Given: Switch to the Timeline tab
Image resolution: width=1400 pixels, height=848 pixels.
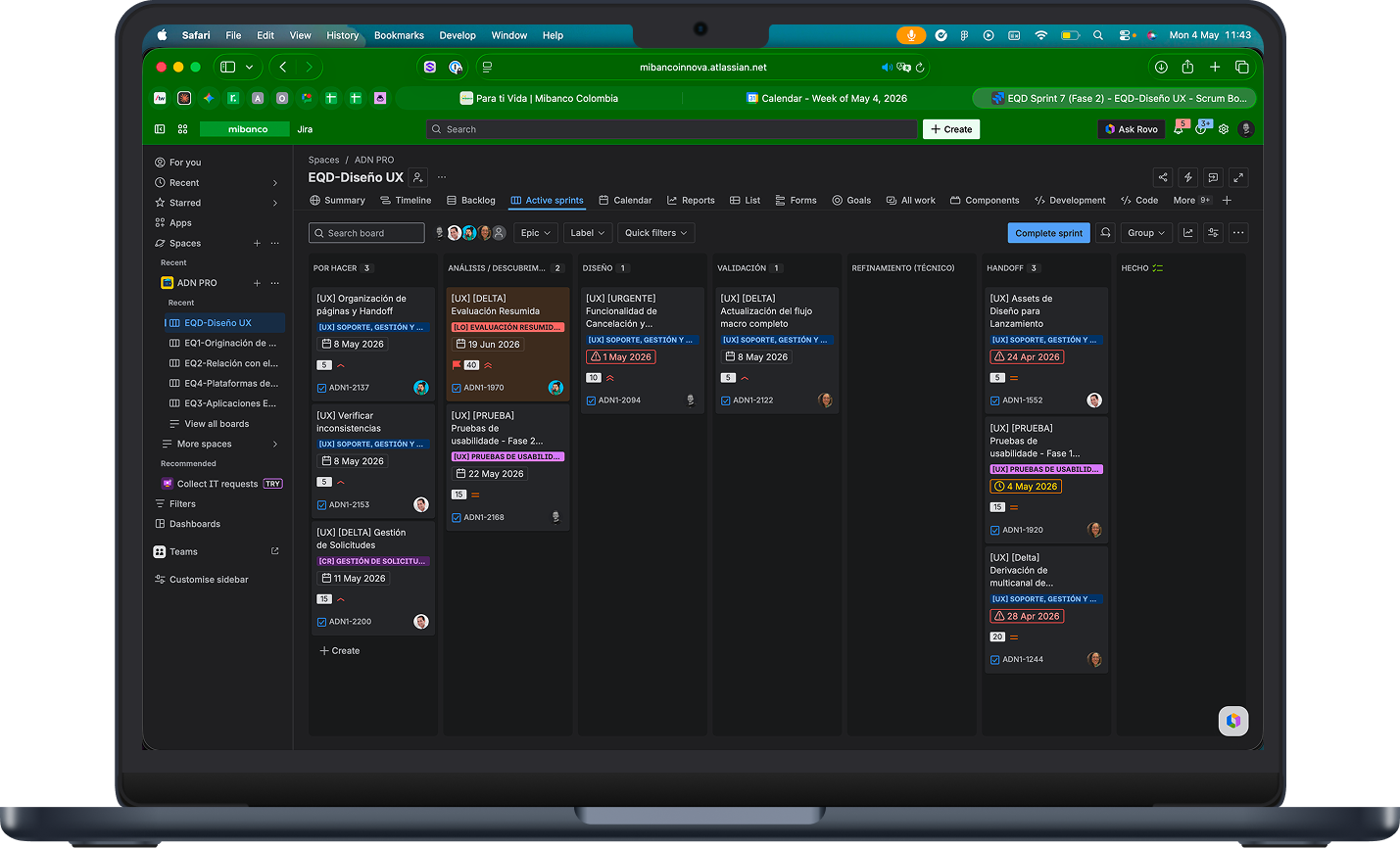Looking at the screenshot, I should tap(406, 200).
